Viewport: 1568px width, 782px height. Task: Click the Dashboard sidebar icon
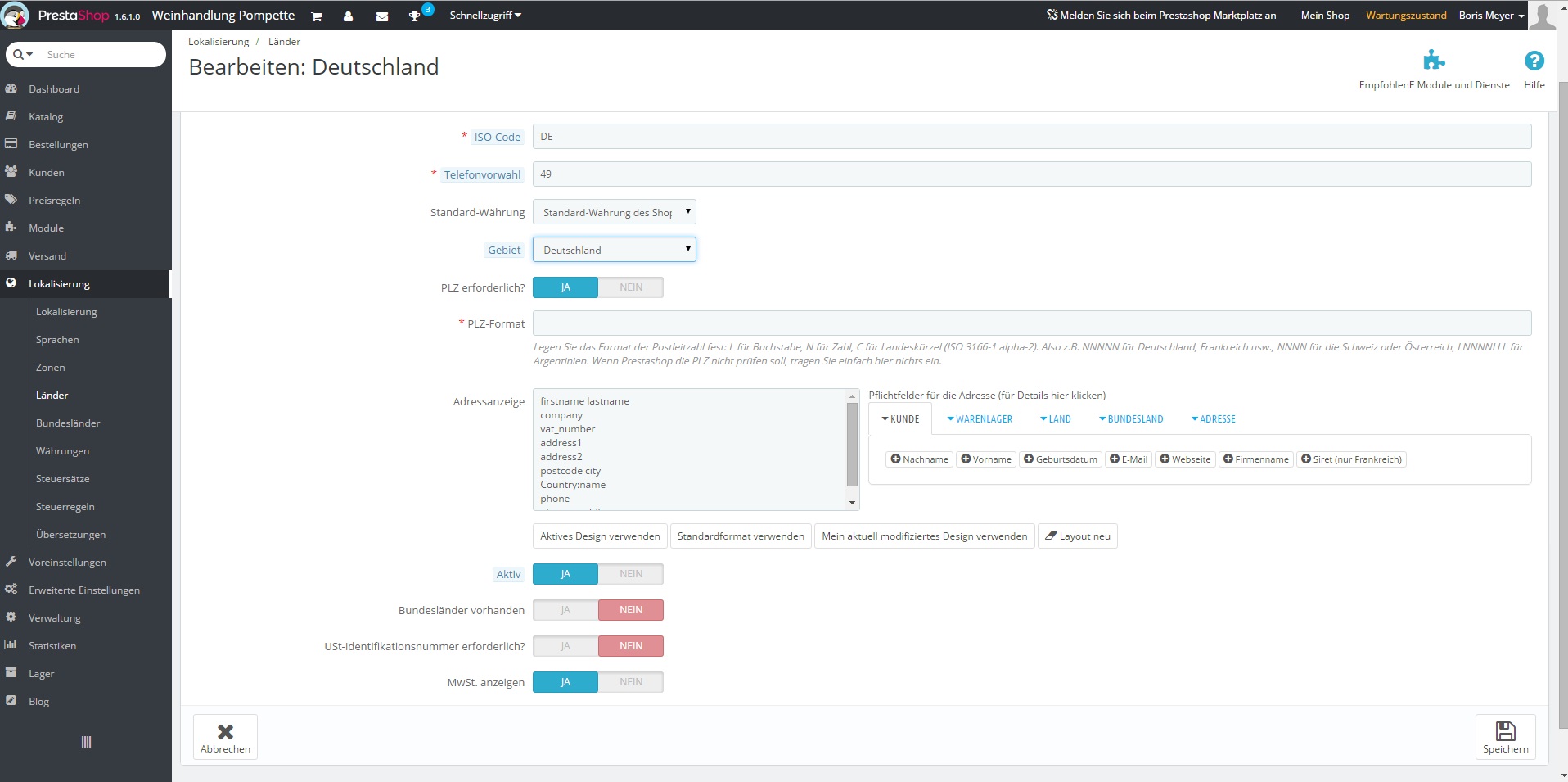[x=11, y=88]
